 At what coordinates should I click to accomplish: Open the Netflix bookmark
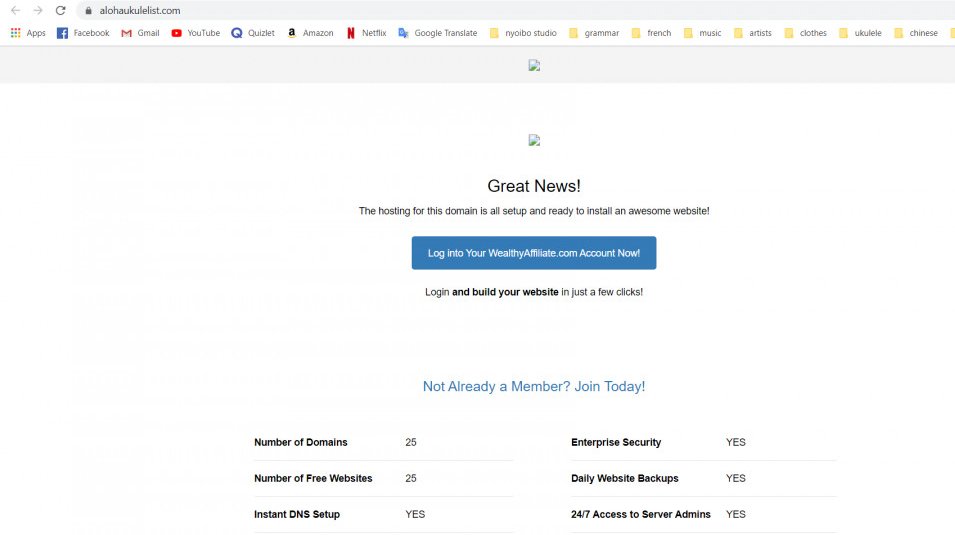pyautogui.click(x=366, y=33)
